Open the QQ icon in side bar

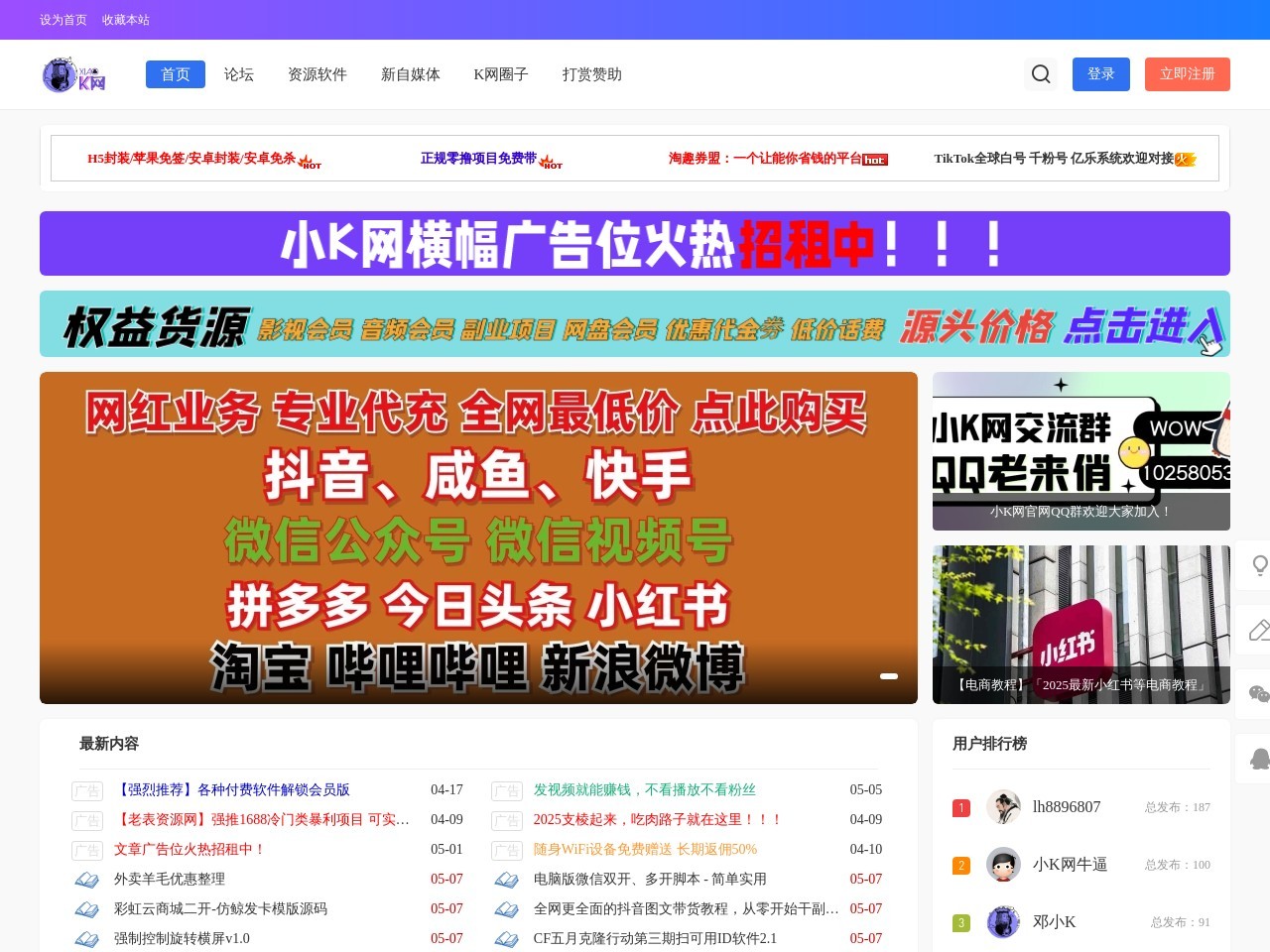coord(1260,759)
